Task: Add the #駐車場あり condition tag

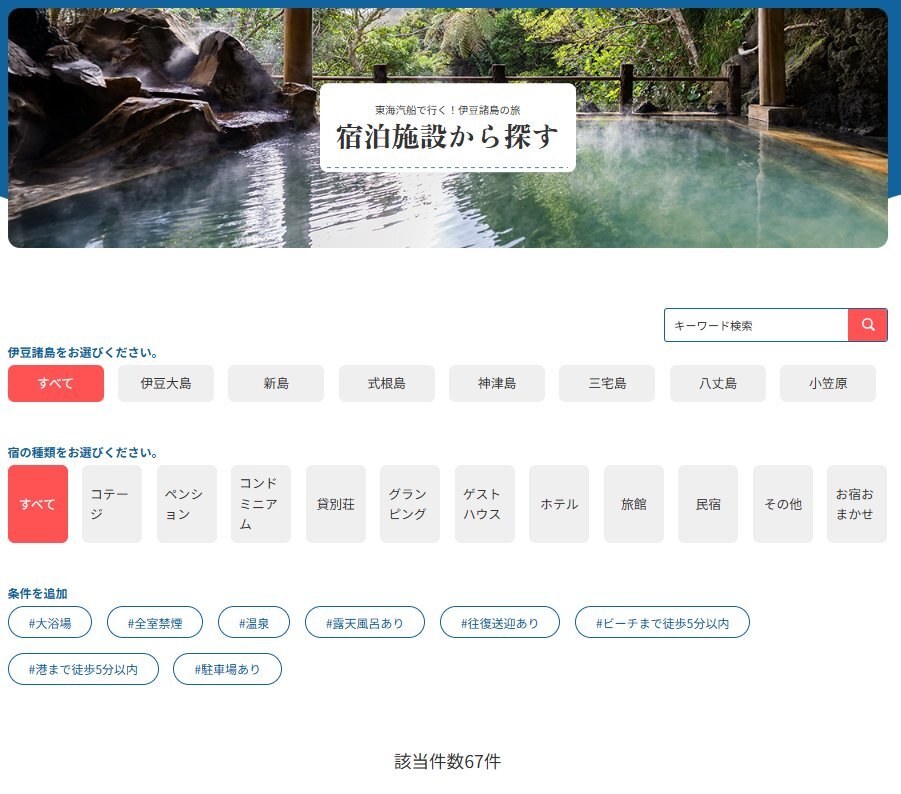Action: 228,669
